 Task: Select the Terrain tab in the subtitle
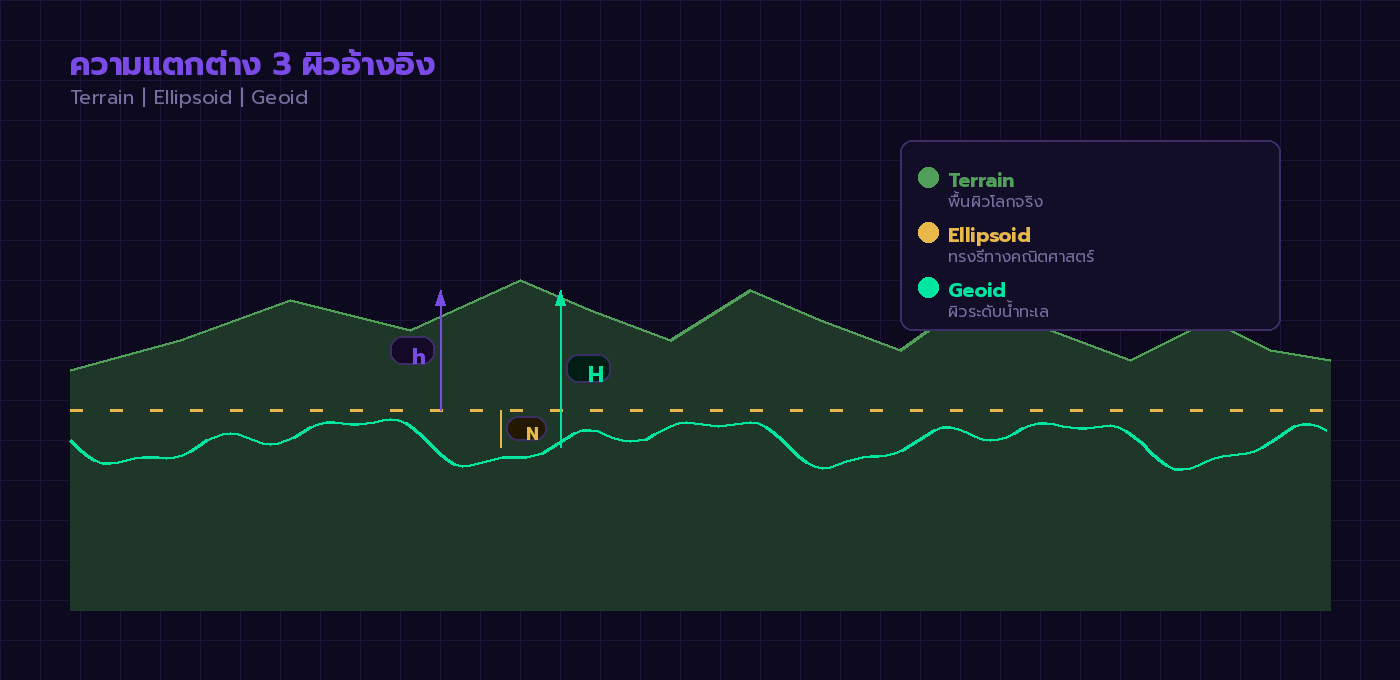click(101, 97)
